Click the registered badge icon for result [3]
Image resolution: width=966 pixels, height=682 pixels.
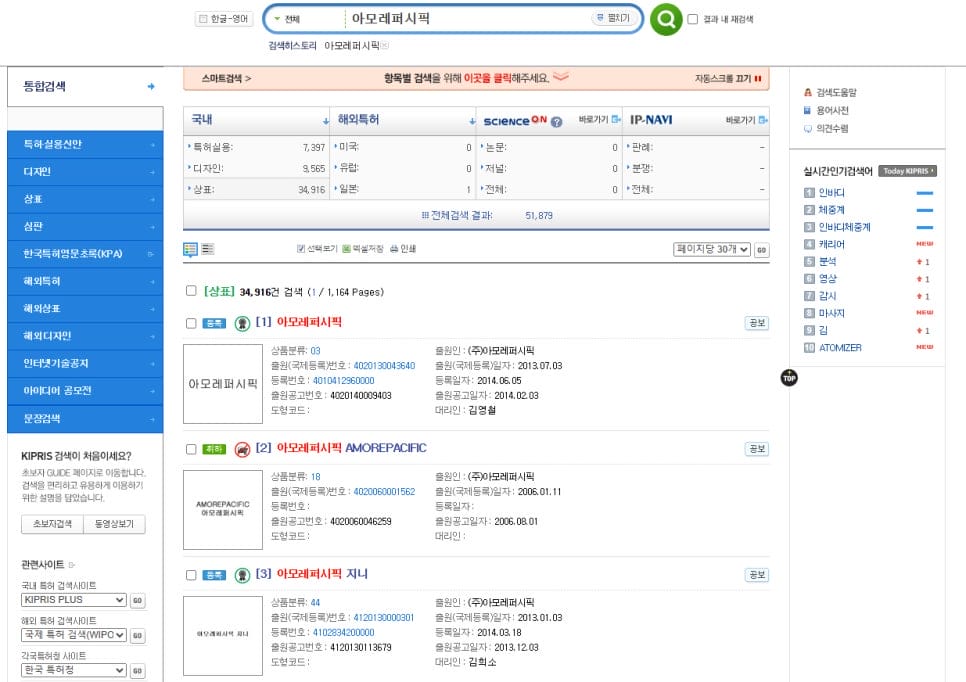tap(242, 575)
